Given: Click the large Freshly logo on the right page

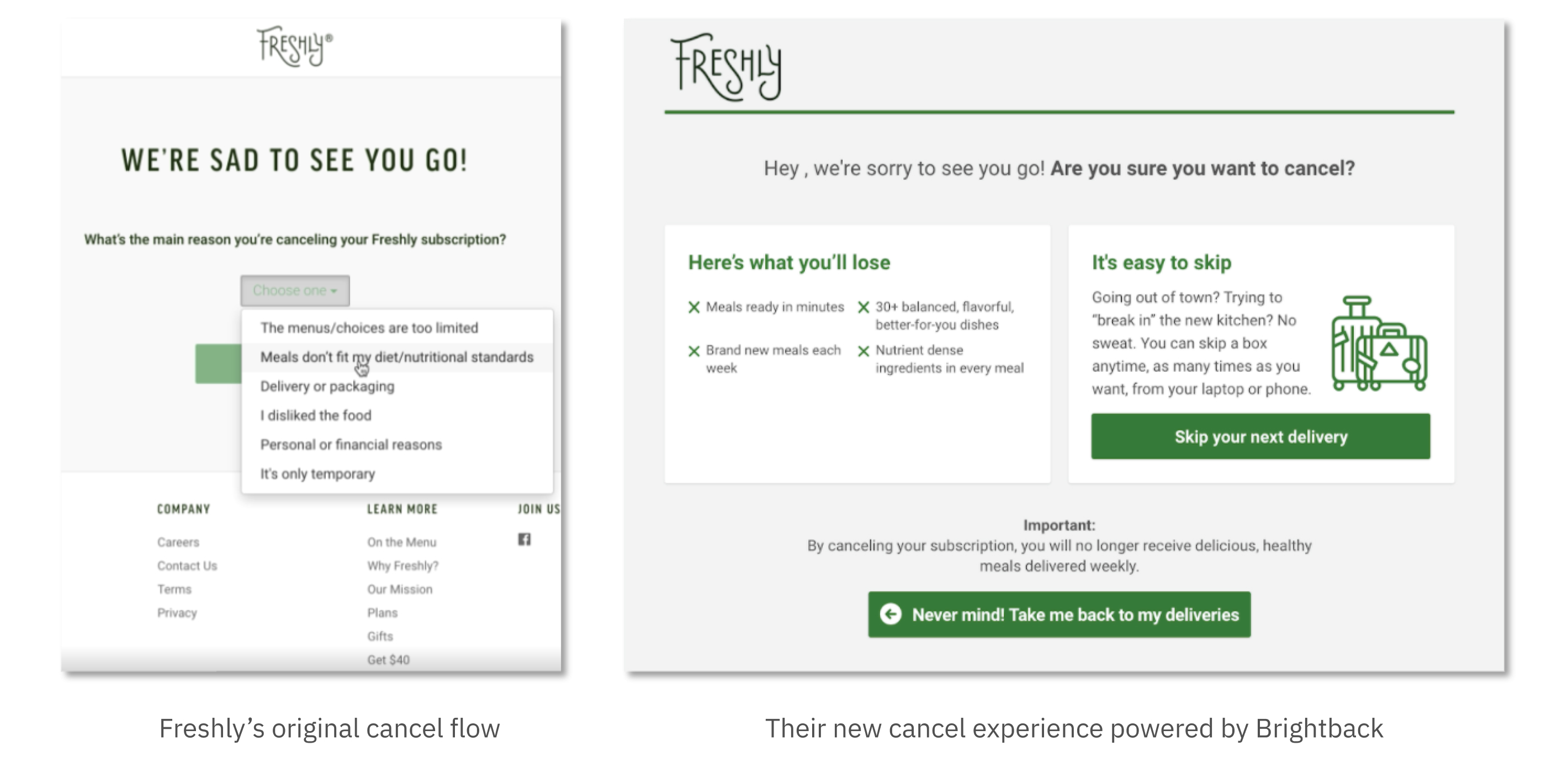Looking at the screenshot, I should click(x=725, y=67).
